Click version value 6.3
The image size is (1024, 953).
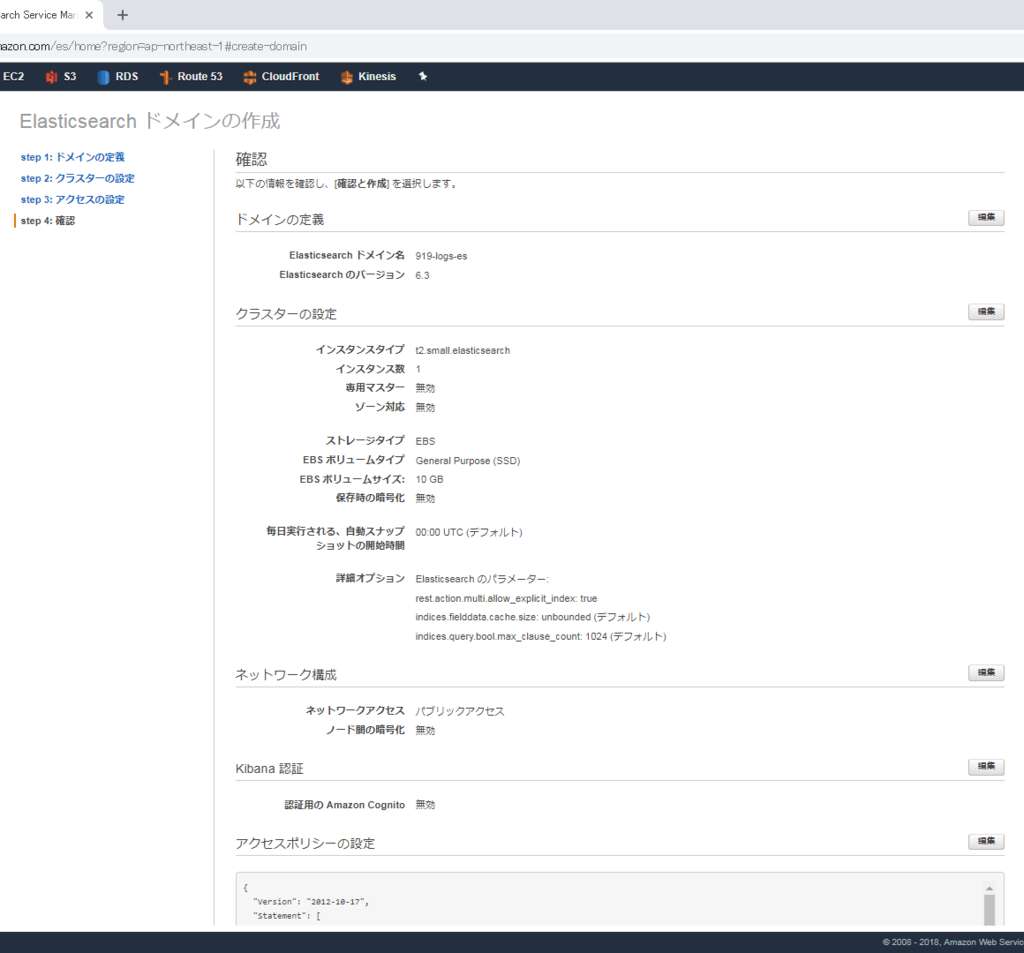pos(423,276)
